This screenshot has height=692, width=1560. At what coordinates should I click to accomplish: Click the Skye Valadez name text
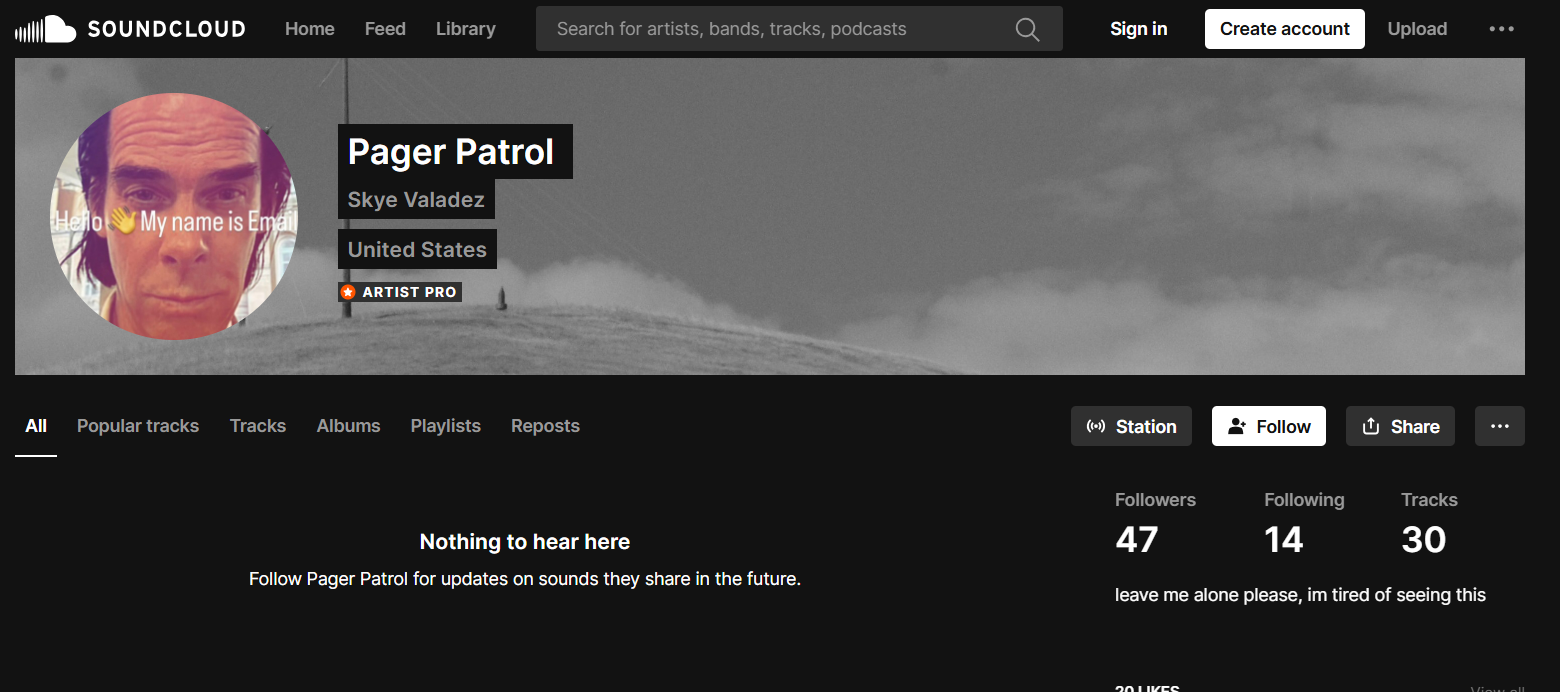tap(416, 200)
